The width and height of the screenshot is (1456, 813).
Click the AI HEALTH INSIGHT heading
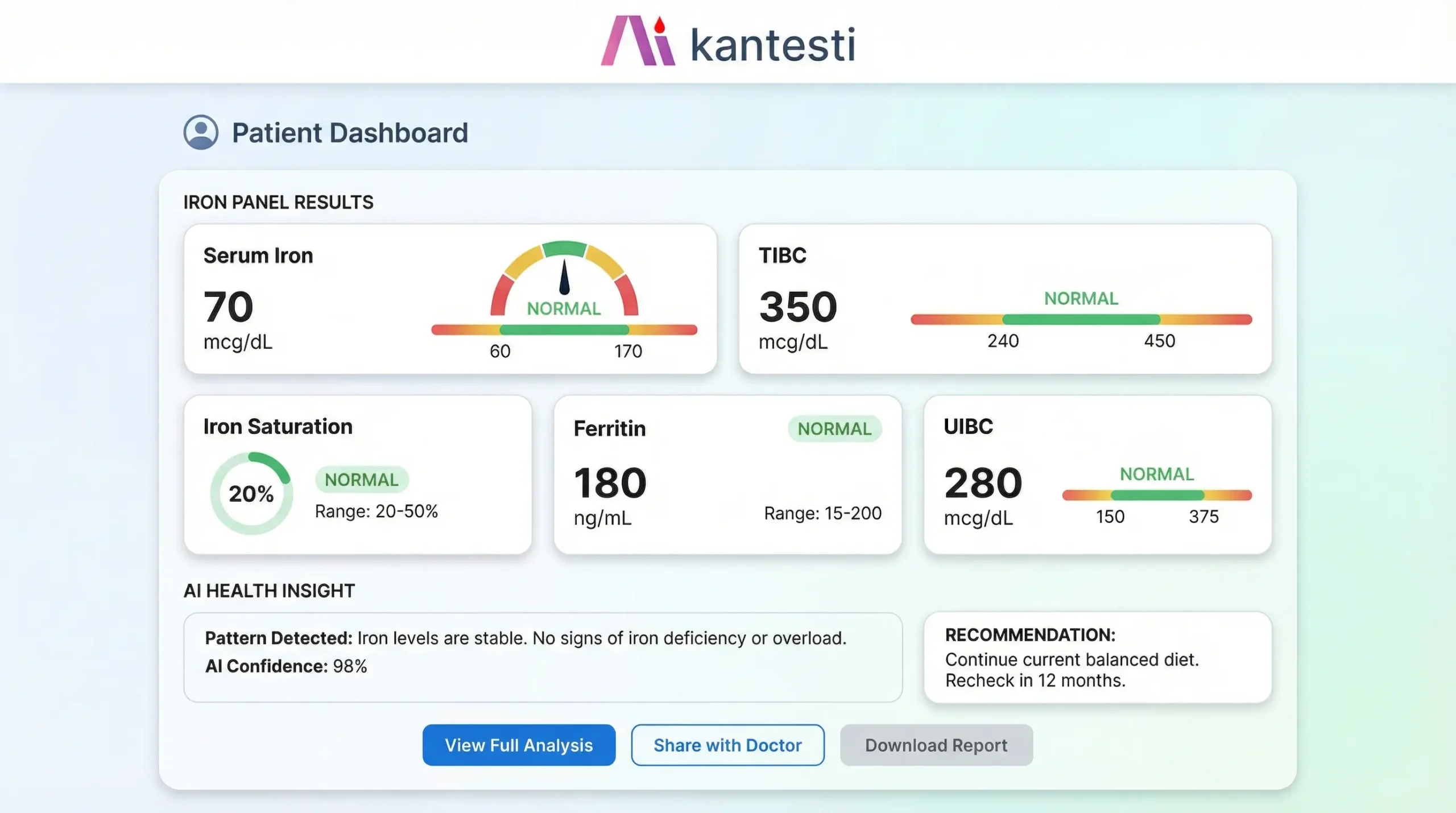point(269,591)
